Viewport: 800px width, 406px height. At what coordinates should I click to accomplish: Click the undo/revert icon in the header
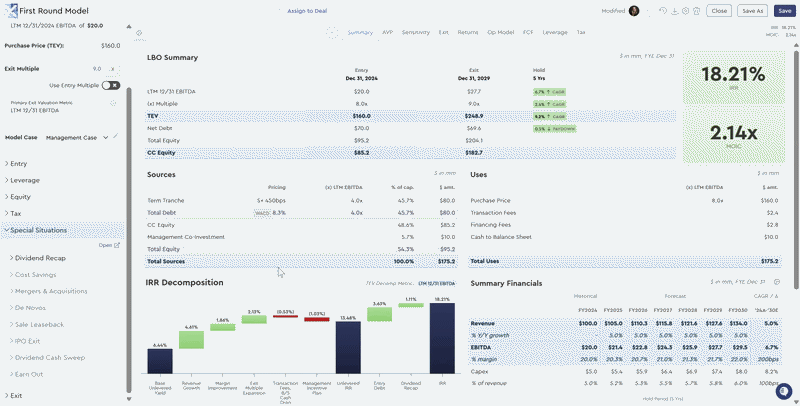[663, 11]
